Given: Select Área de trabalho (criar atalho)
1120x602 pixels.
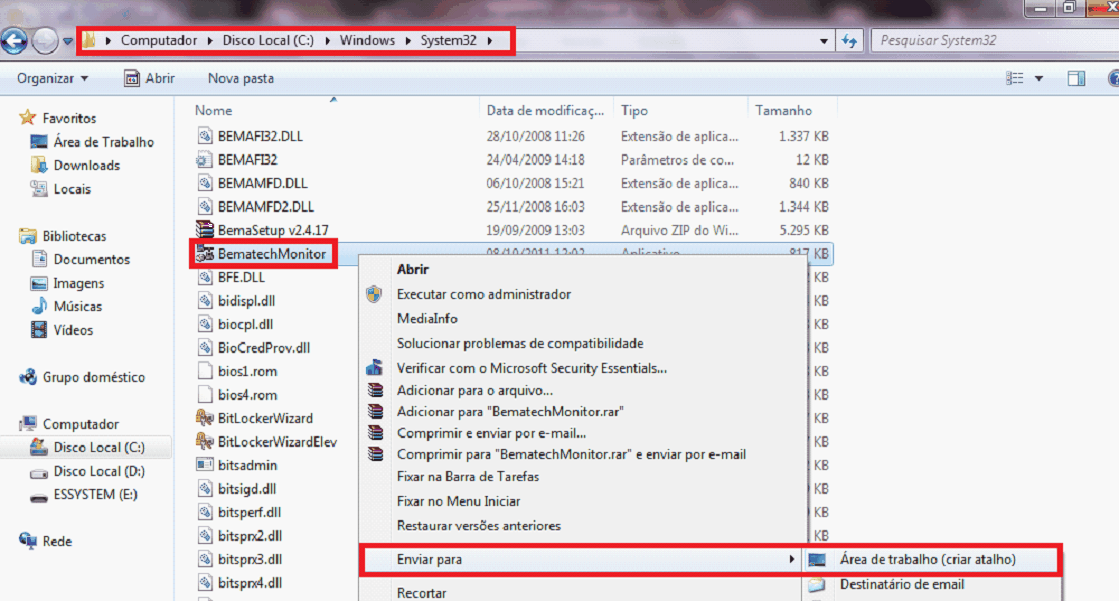Looking at the screenshot, I should (931, 560).
